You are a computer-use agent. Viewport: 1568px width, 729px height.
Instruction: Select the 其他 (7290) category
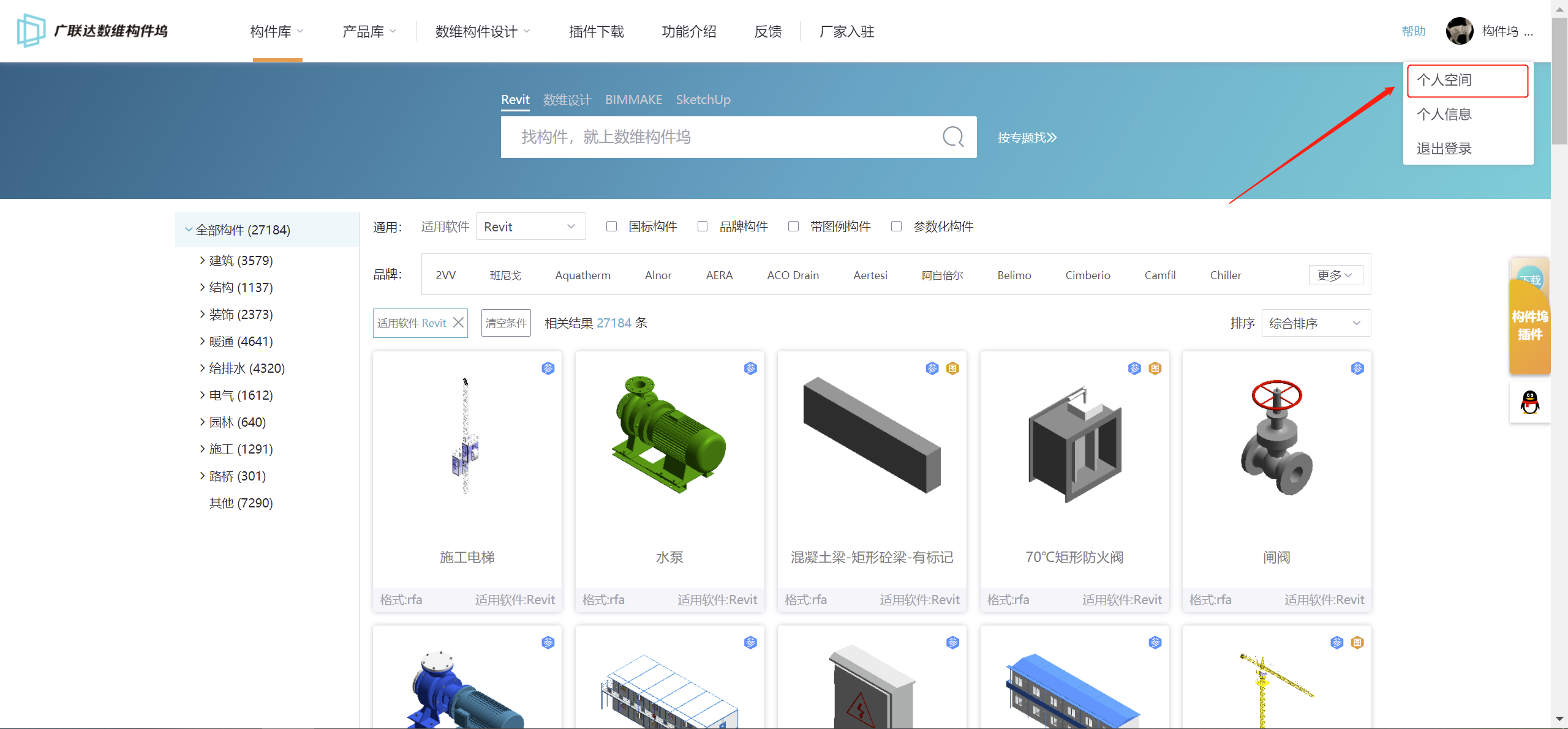click(241, 503)
